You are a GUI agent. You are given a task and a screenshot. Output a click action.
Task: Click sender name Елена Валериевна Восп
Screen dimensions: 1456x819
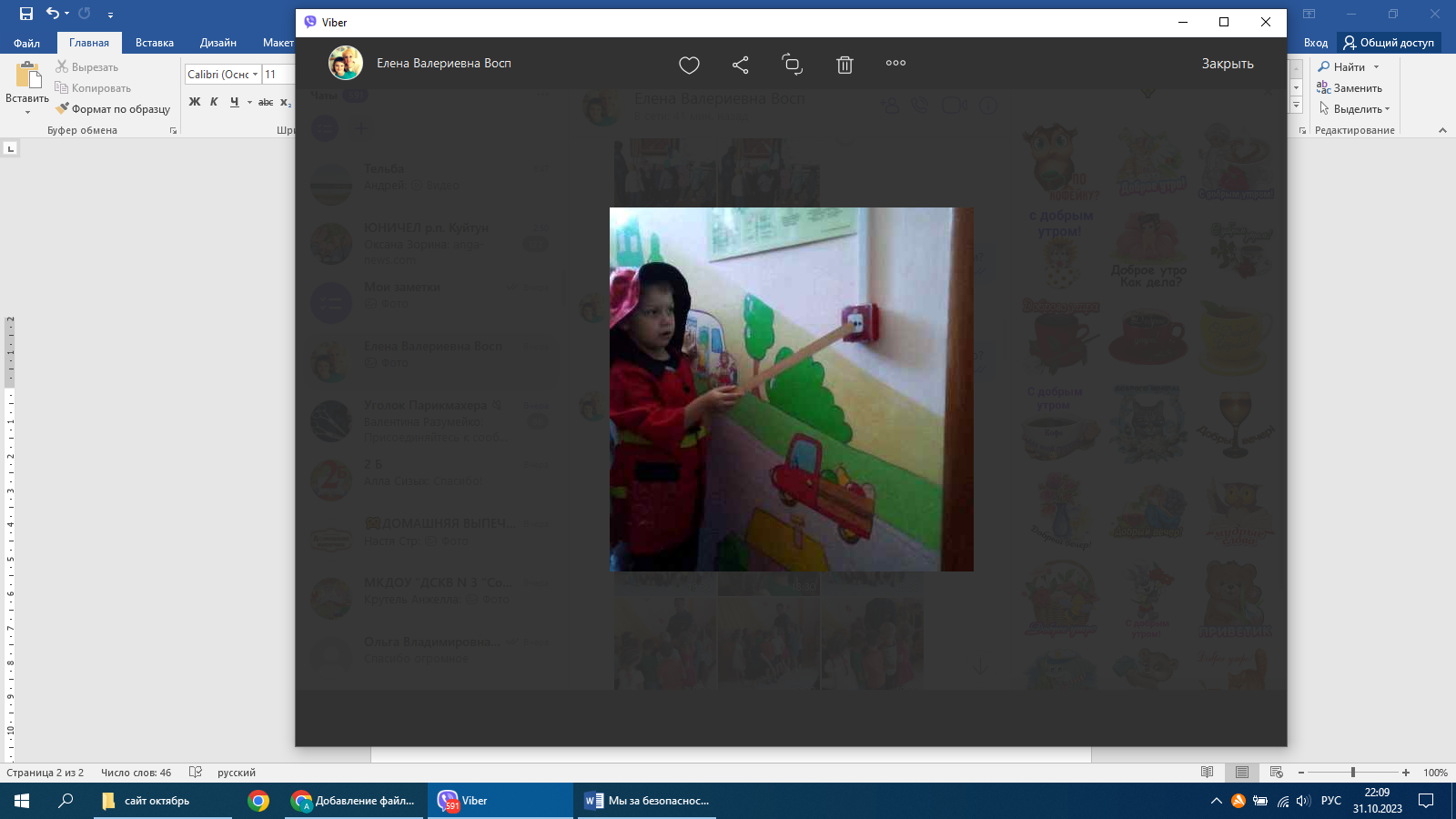[444, 63]
